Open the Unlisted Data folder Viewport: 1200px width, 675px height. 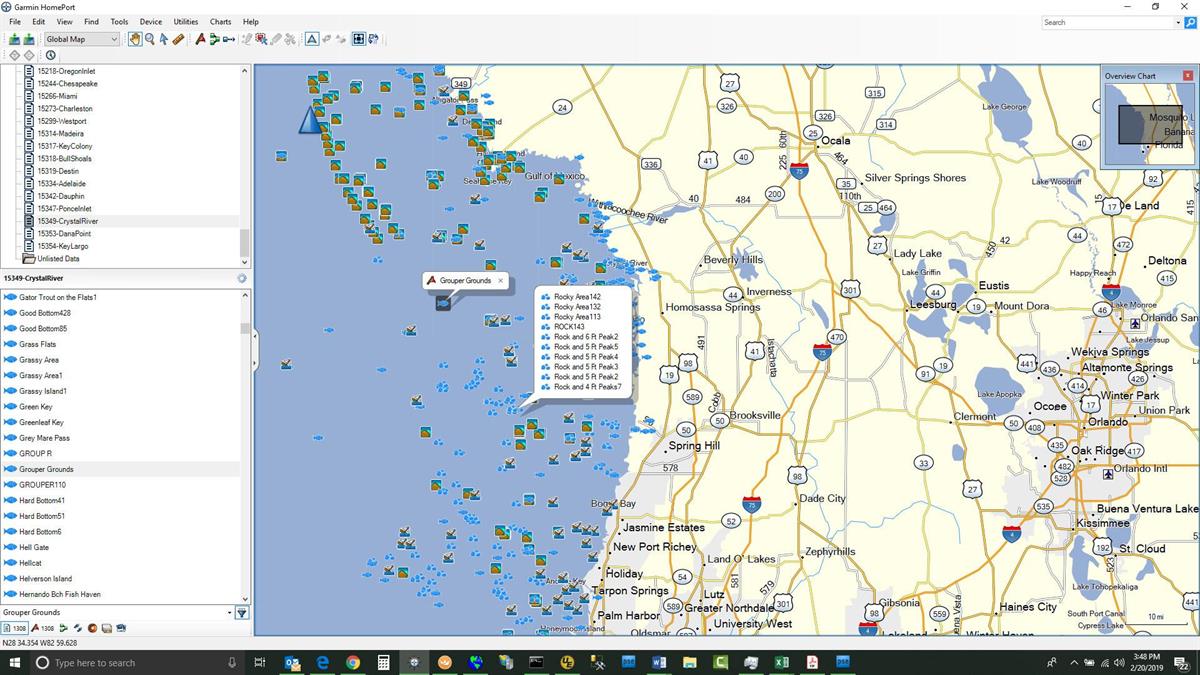[x=58, y=259]
